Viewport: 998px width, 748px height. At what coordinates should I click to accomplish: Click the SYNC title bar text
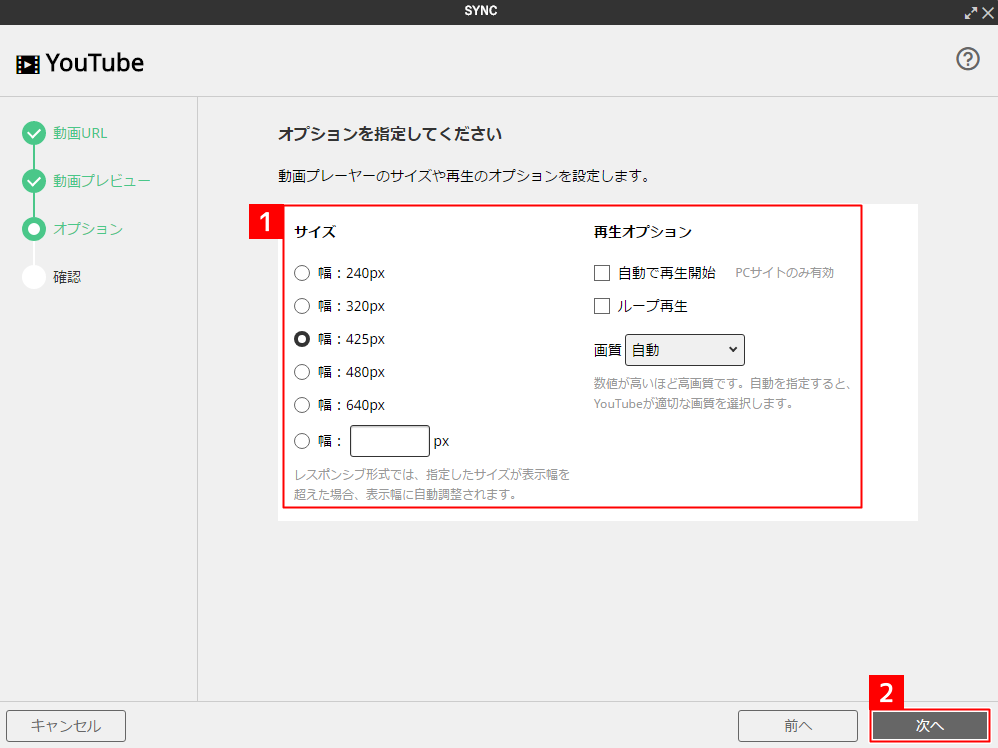(x=481, y=11)
